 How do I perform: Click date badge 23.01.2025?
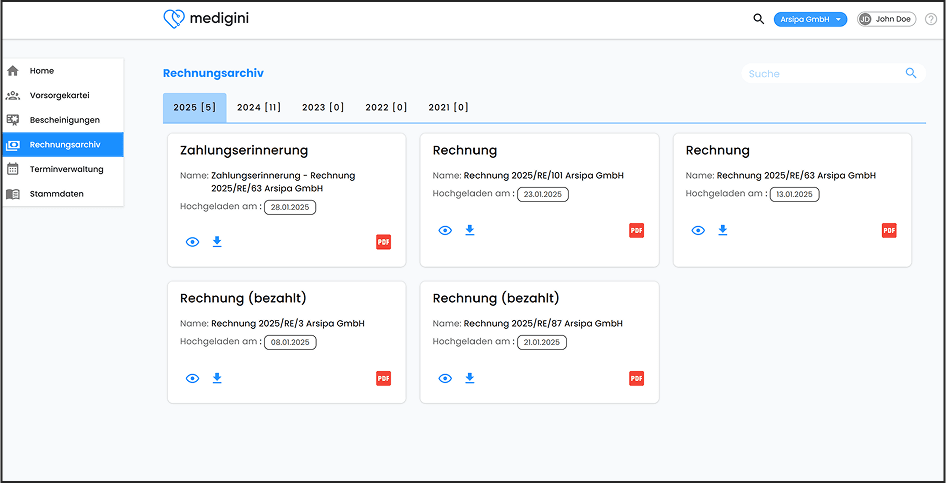pyautogui.click(x=543, y=195)
